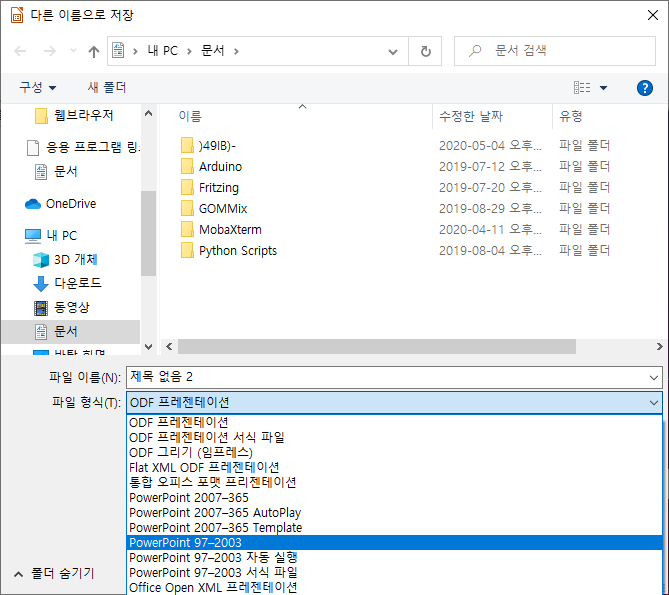
Task: Select the Arduino folder
Action: point(212,167)
